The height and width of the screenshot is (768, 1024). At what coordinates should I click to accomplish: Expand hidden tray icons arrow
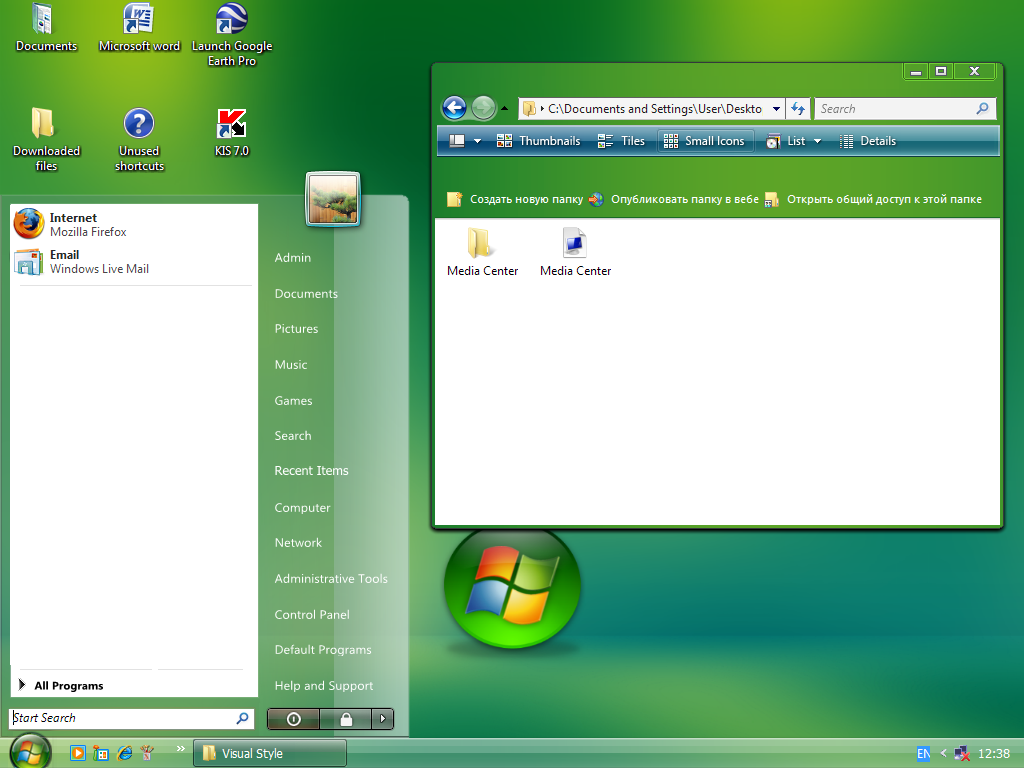tap(943, 753)
